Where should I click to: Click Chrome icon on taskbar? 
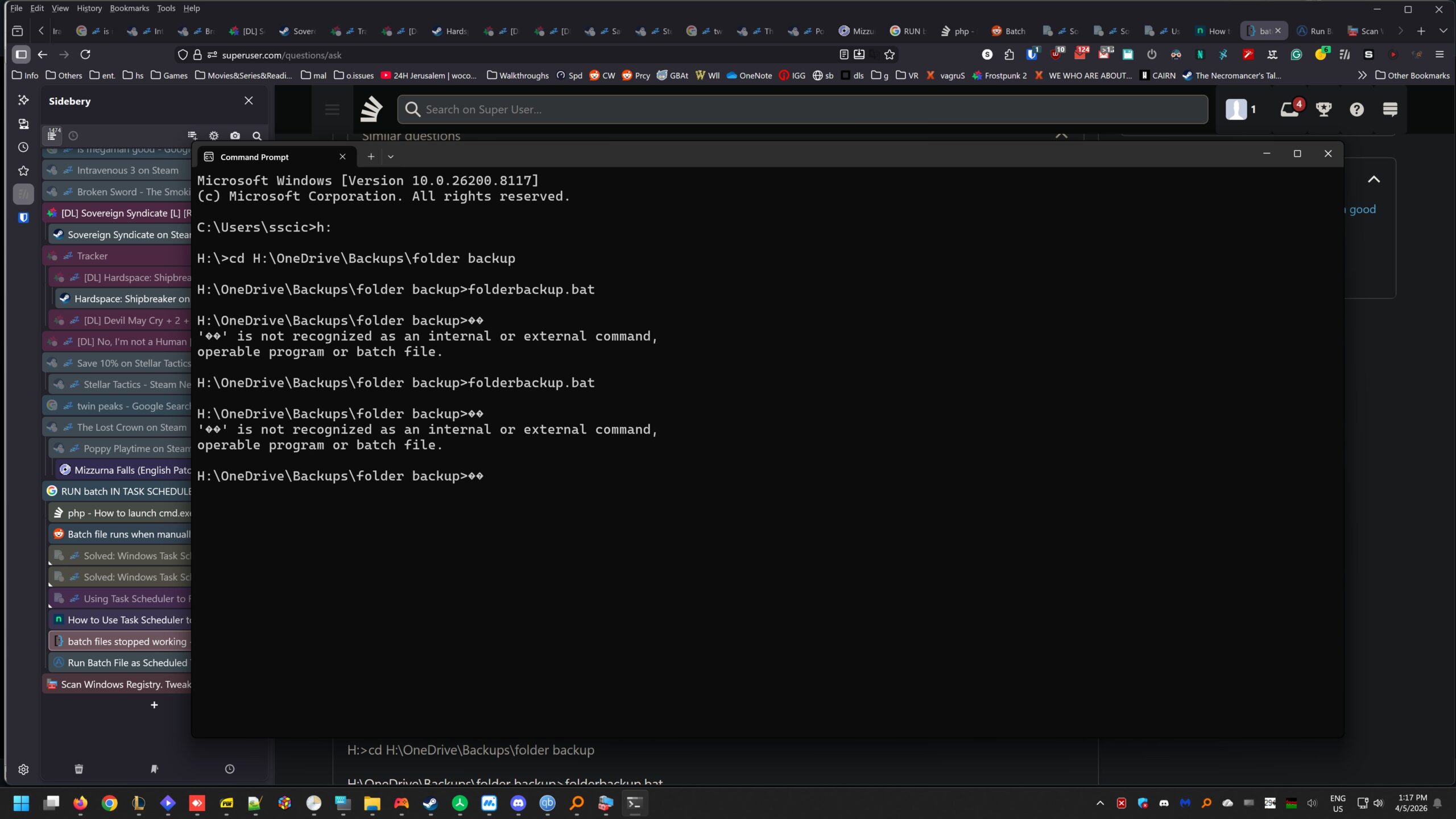click(x=110, y=803)
